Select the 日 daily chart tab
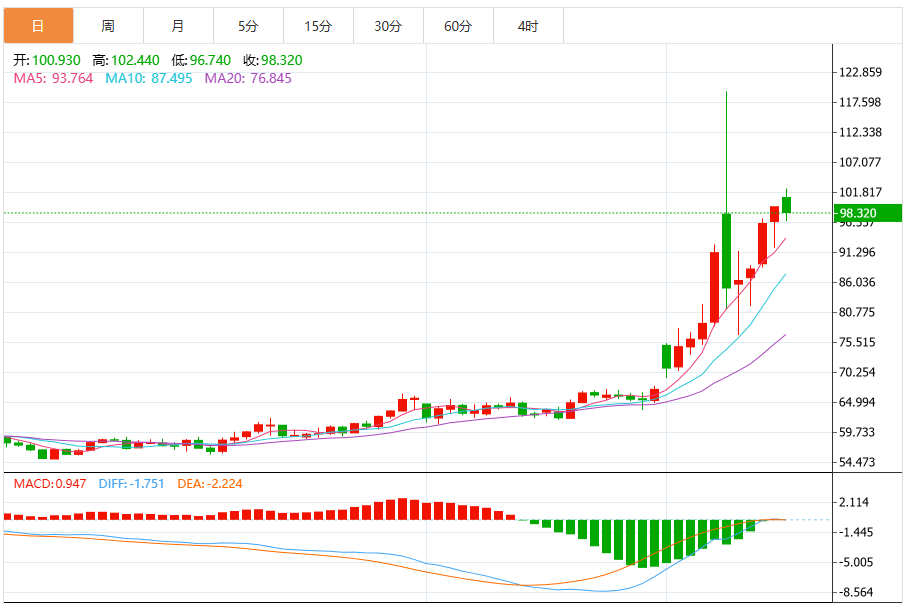This screenshot has height=603, width=909. point(38,26)
